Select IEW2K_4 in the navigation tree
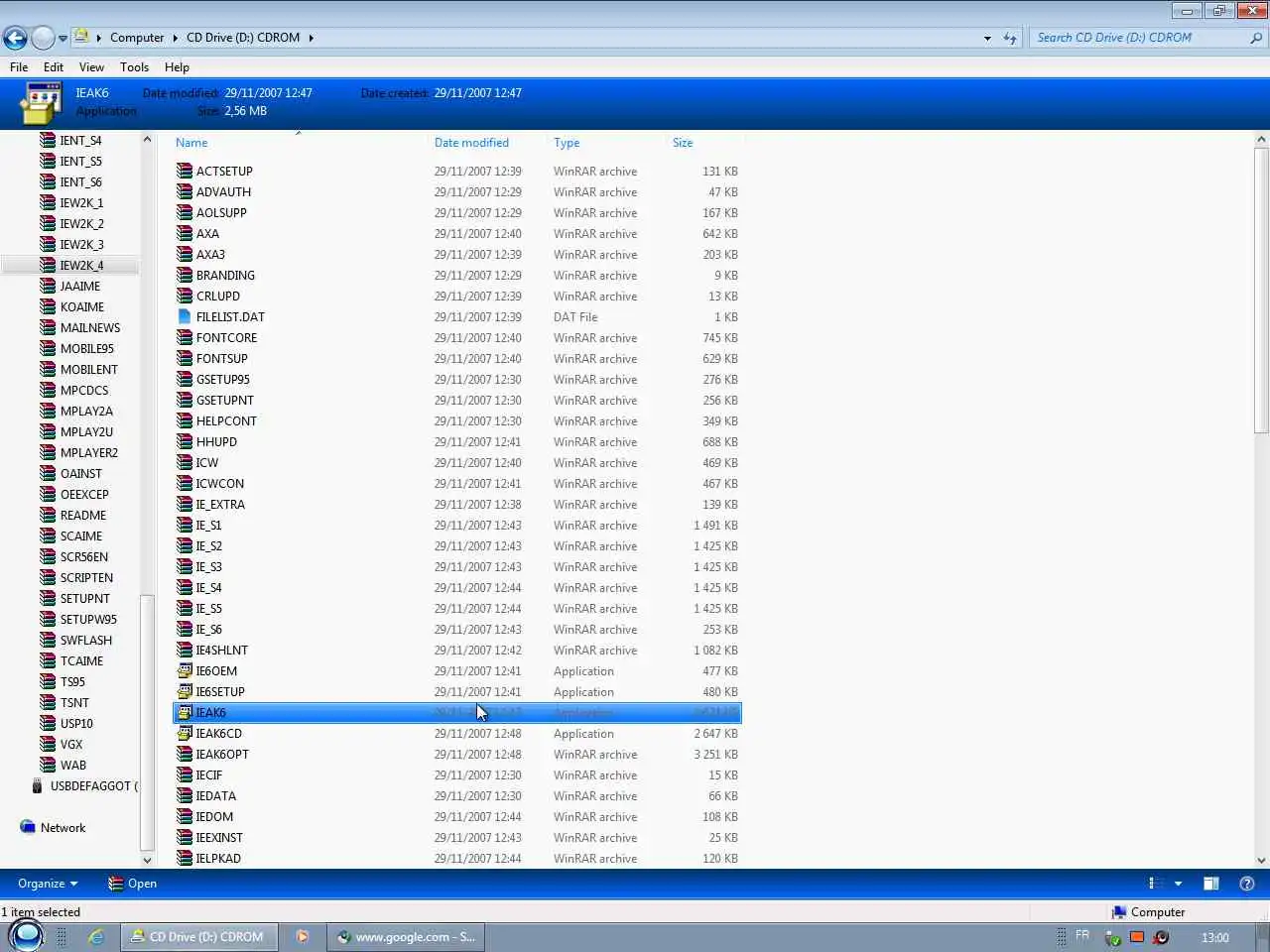1270x952 pixels. (81, 265)
